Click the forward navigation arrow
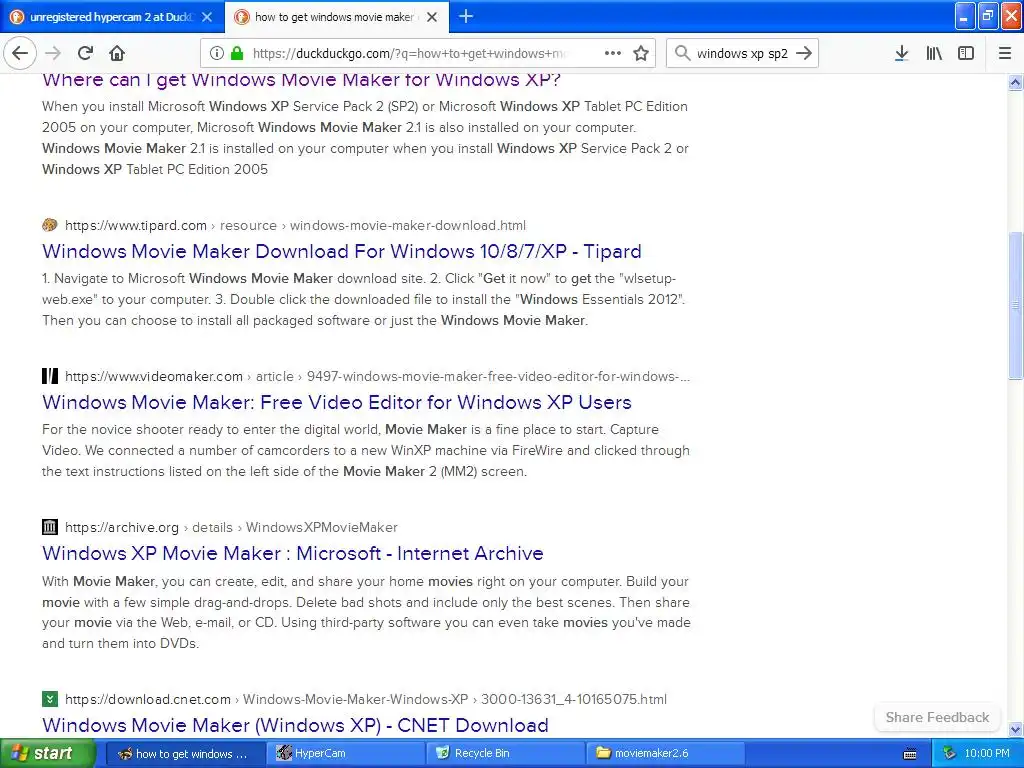Viewport: 1024px width, 768px height. (x=53, y=53)
